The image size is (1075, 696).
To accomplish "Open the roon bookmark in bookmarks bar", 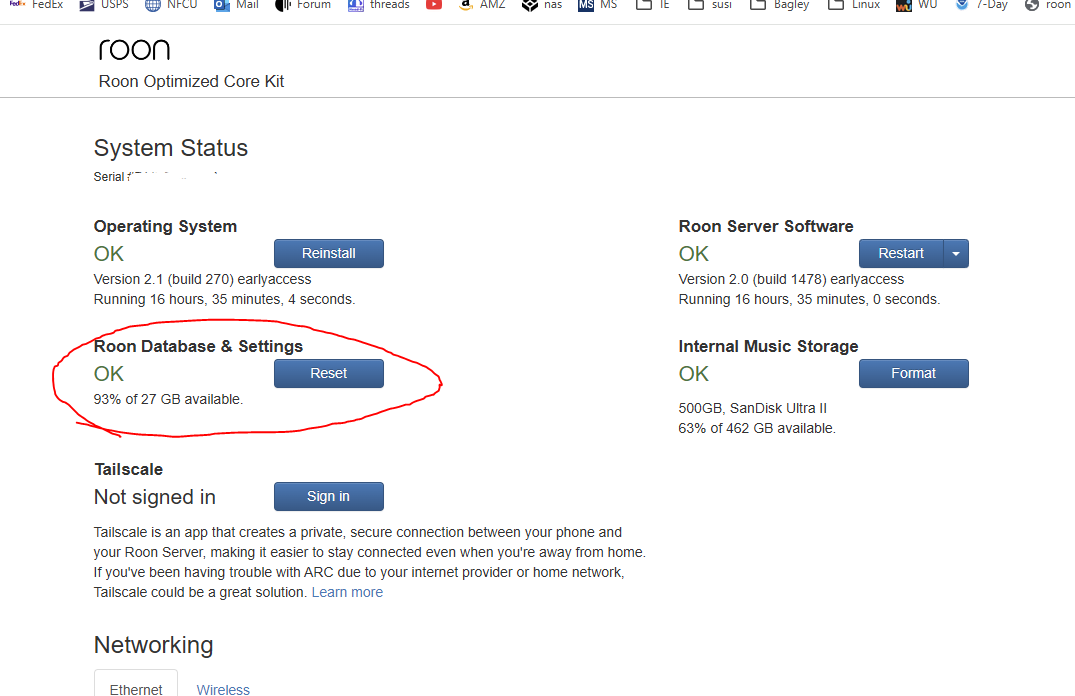I will (1048, 5).
